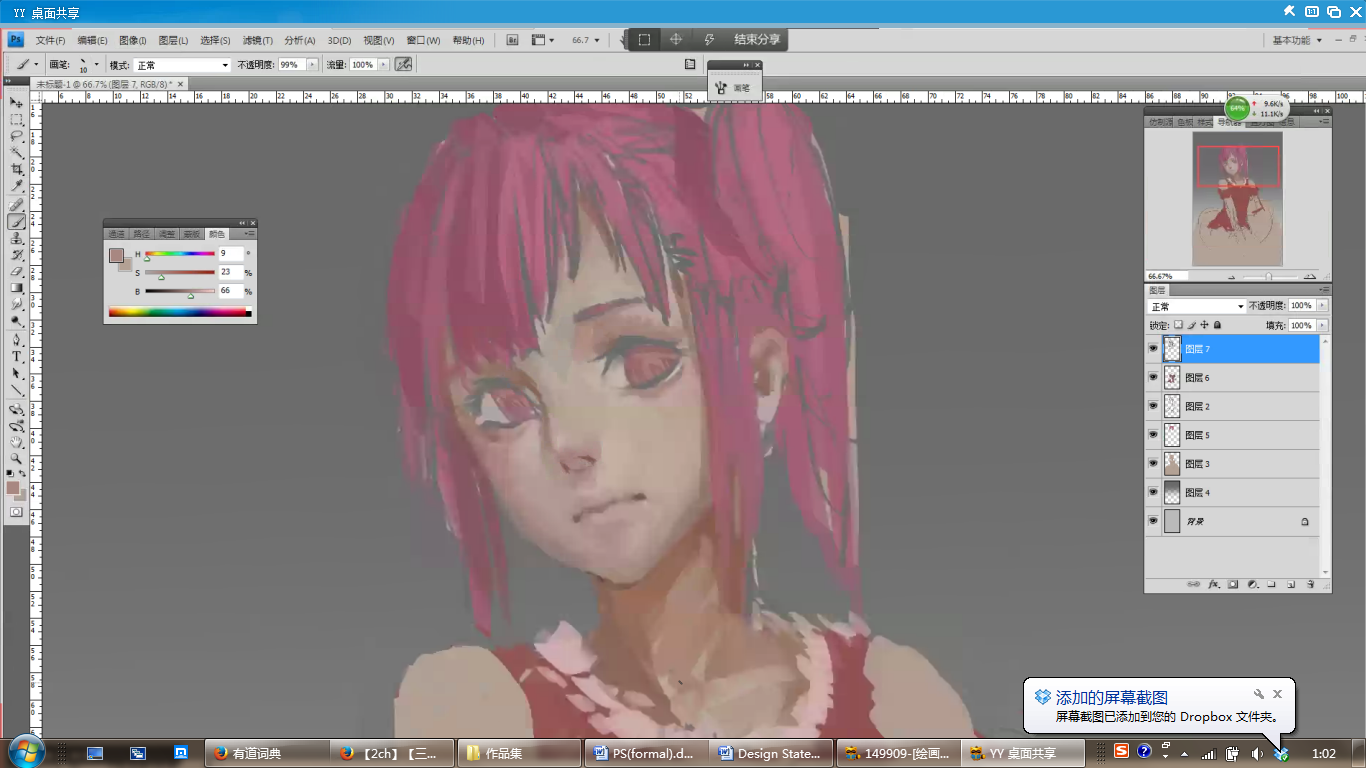Open the 基本功能 workspace dropdown
This screenshot has height=768, width=1366.
pos(1297,40)
